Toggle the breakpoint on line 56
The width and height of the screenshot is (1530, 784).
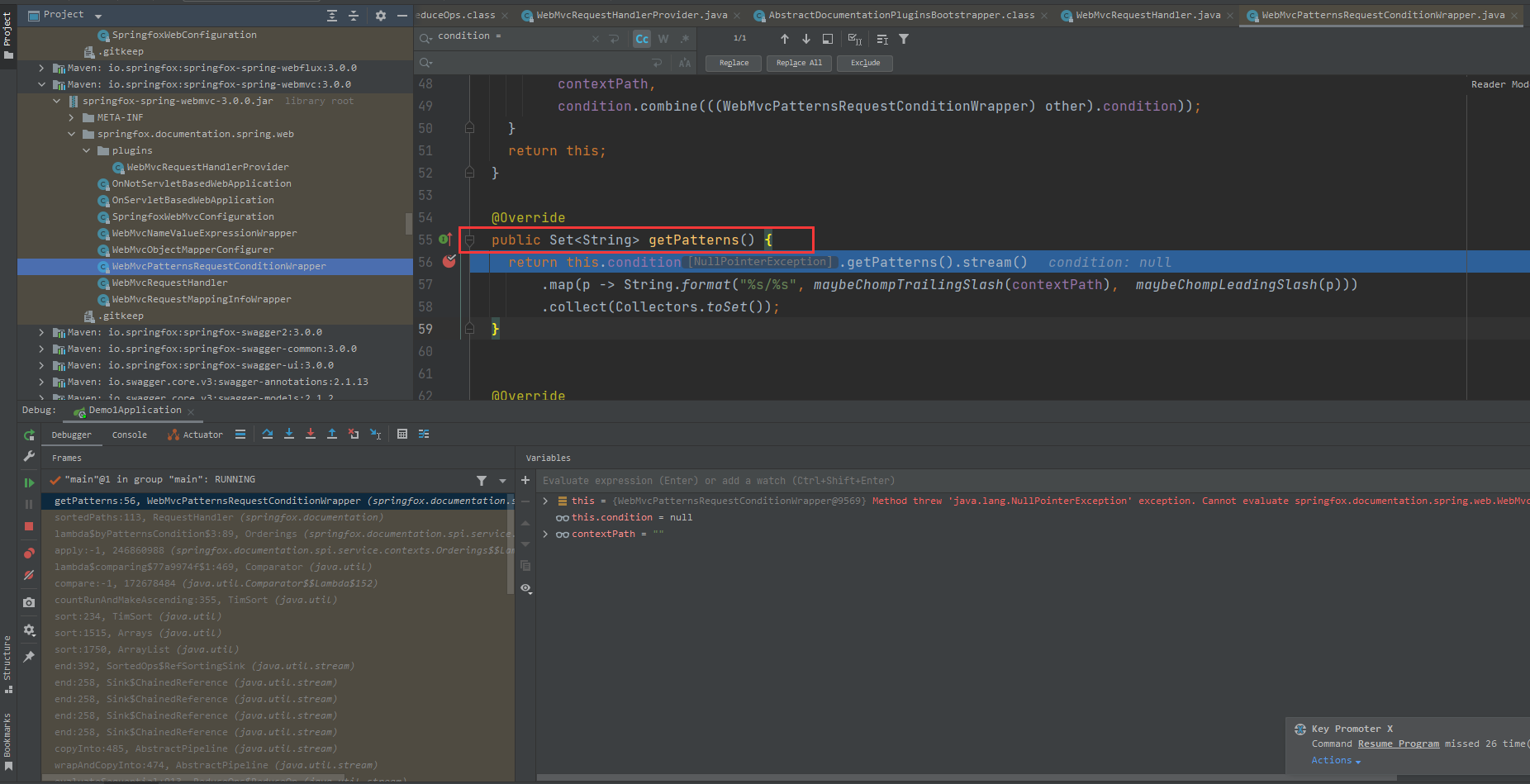(x=449, y=261)
